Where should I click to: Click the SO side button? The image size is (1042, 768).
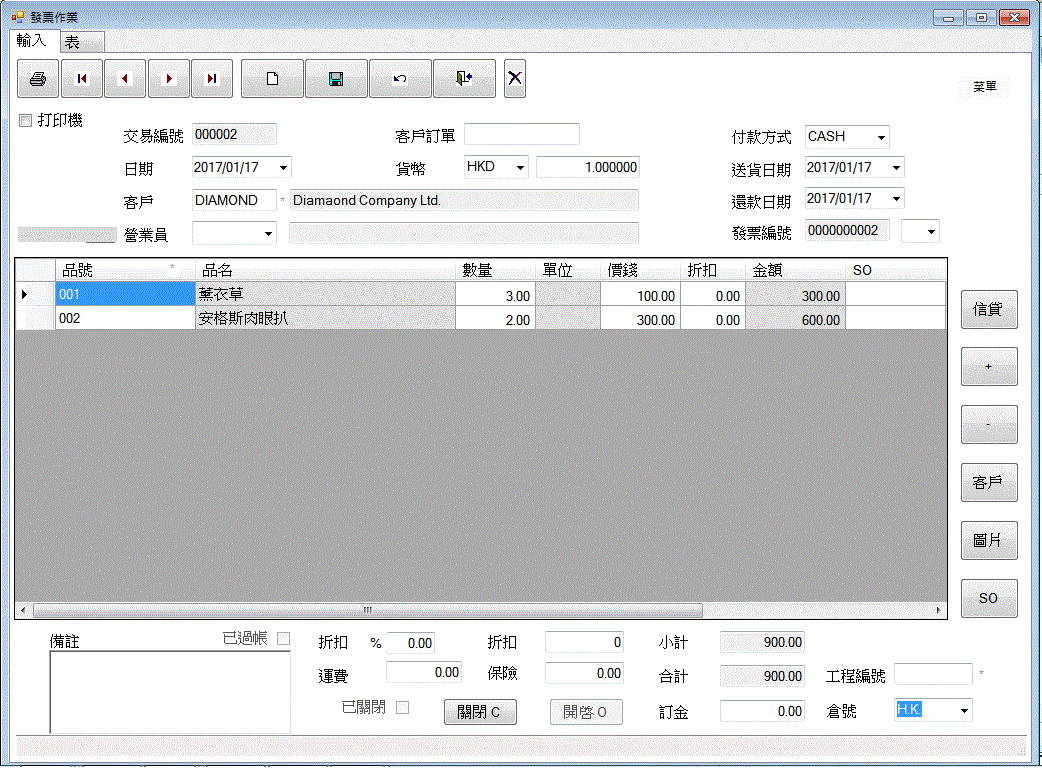click(989, 599)
